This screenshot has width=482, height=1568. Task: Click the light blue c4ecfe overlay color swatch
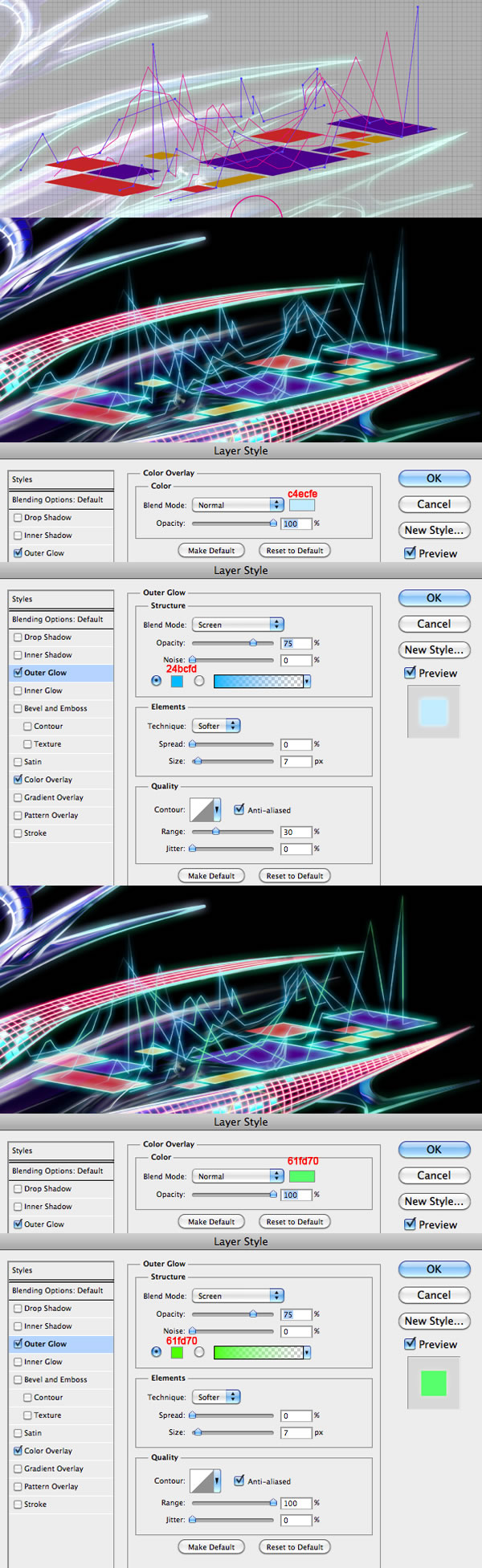[x=302, y=505]
